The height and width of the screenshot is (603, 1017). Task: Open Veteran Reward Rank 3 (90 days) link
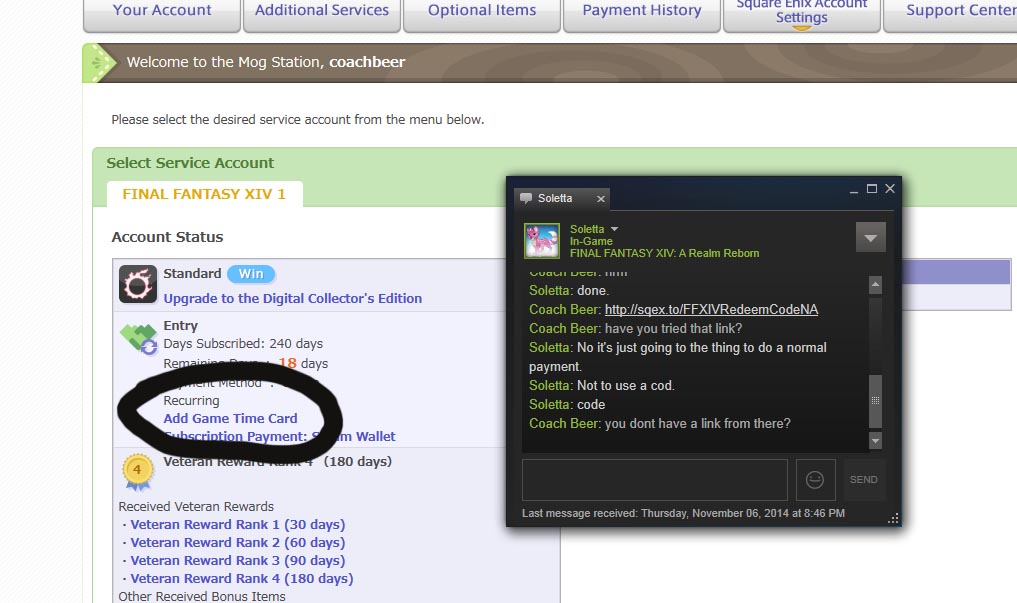237,560
